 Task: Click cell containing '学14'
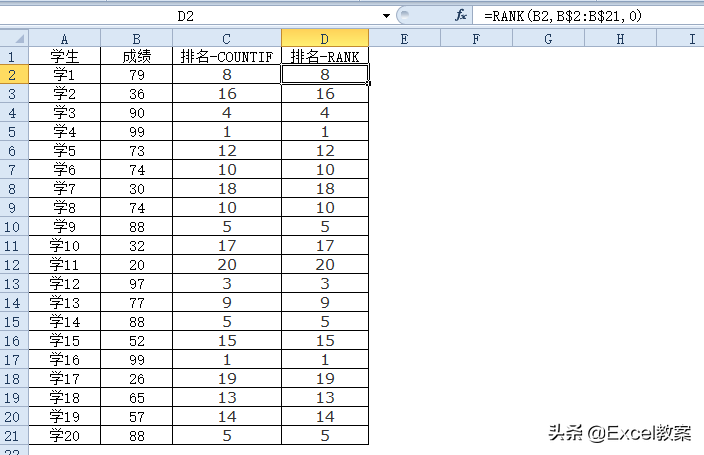(x=65, y=322)
